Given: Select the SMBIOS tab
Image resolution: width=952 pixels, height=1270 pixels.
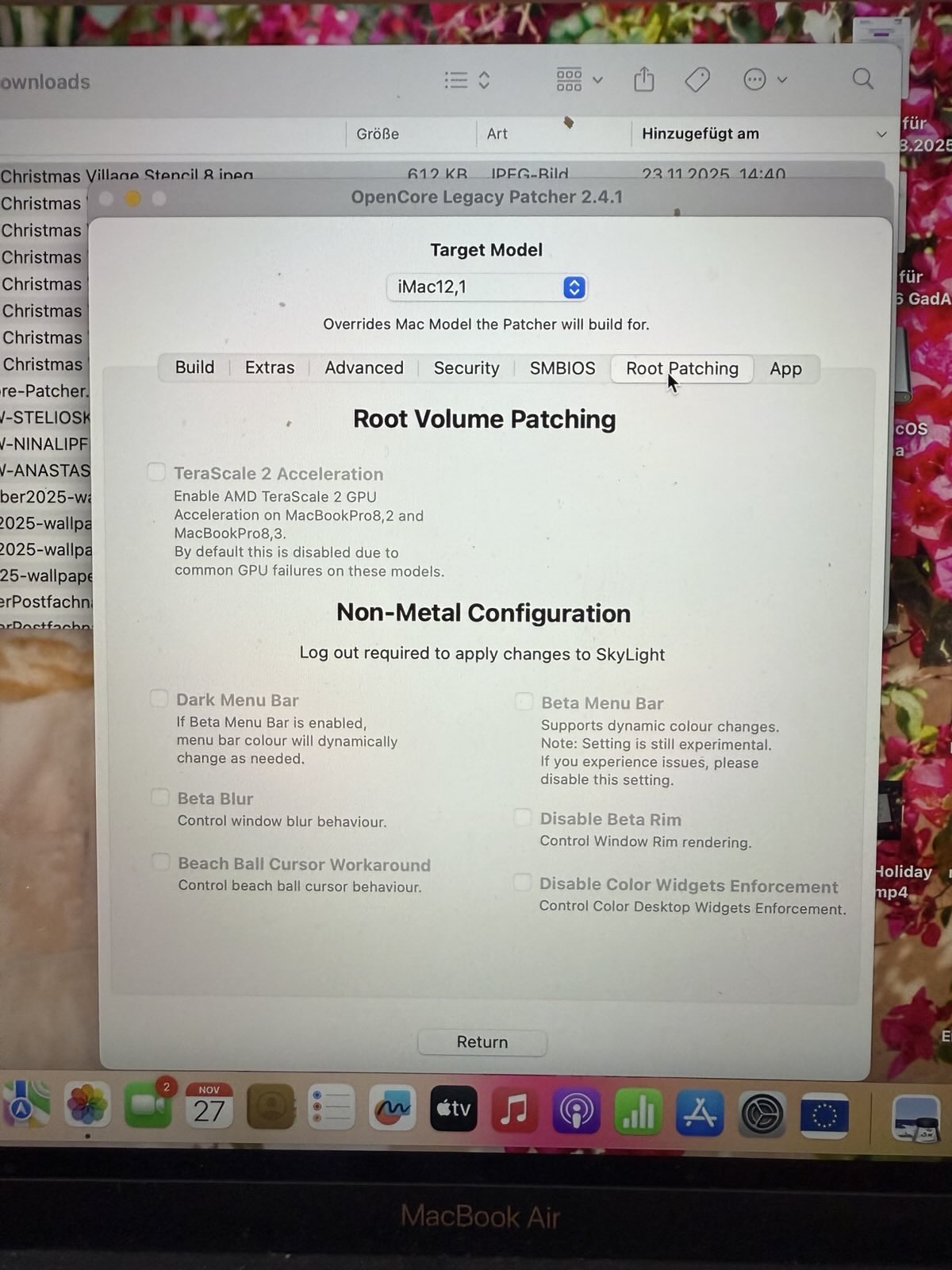Looking at the screenshot, I should coord(562,368).
